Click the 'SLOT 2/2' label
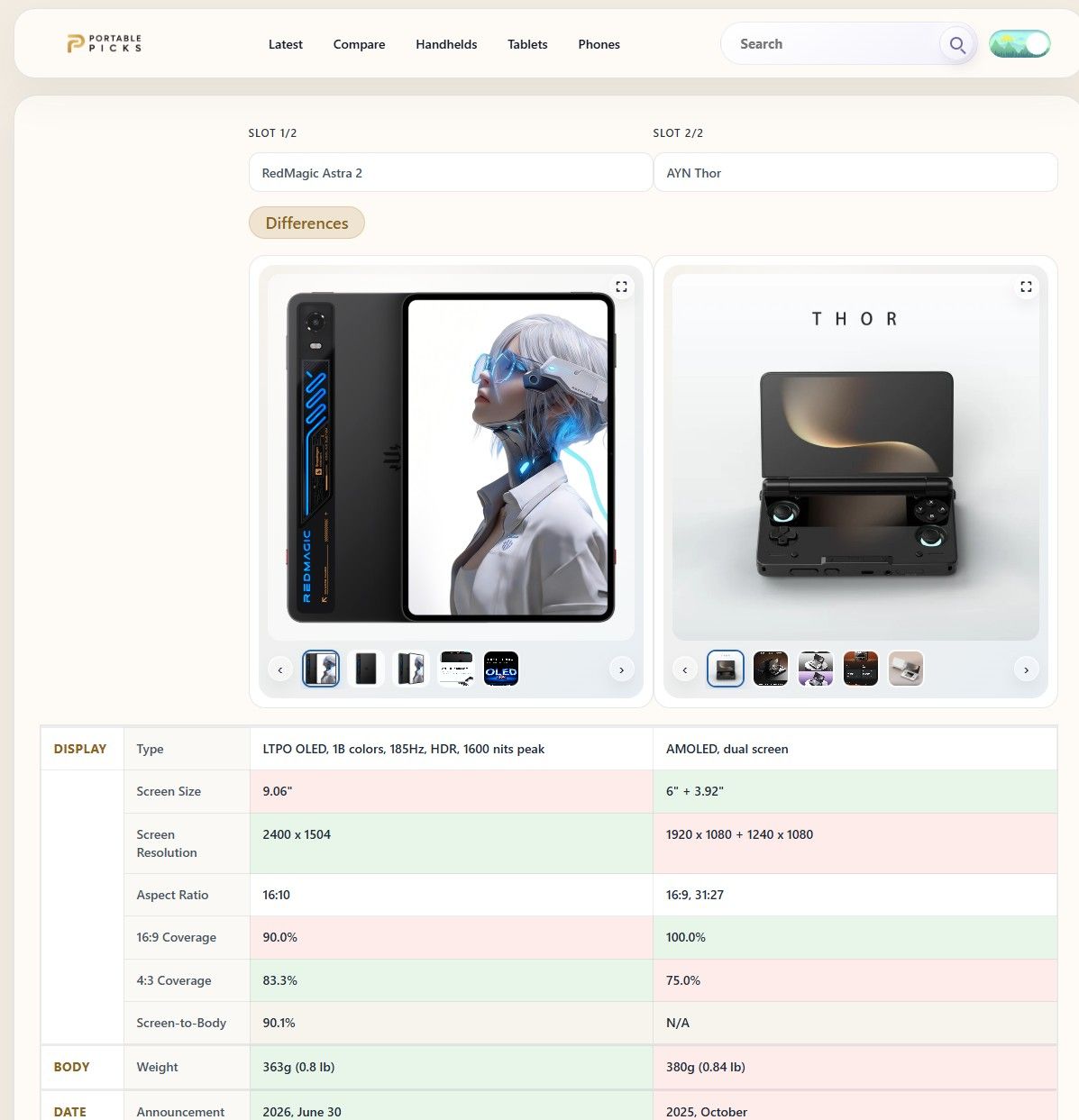The height and width of the screenshot is (1120, 1079). pos(678,132)
